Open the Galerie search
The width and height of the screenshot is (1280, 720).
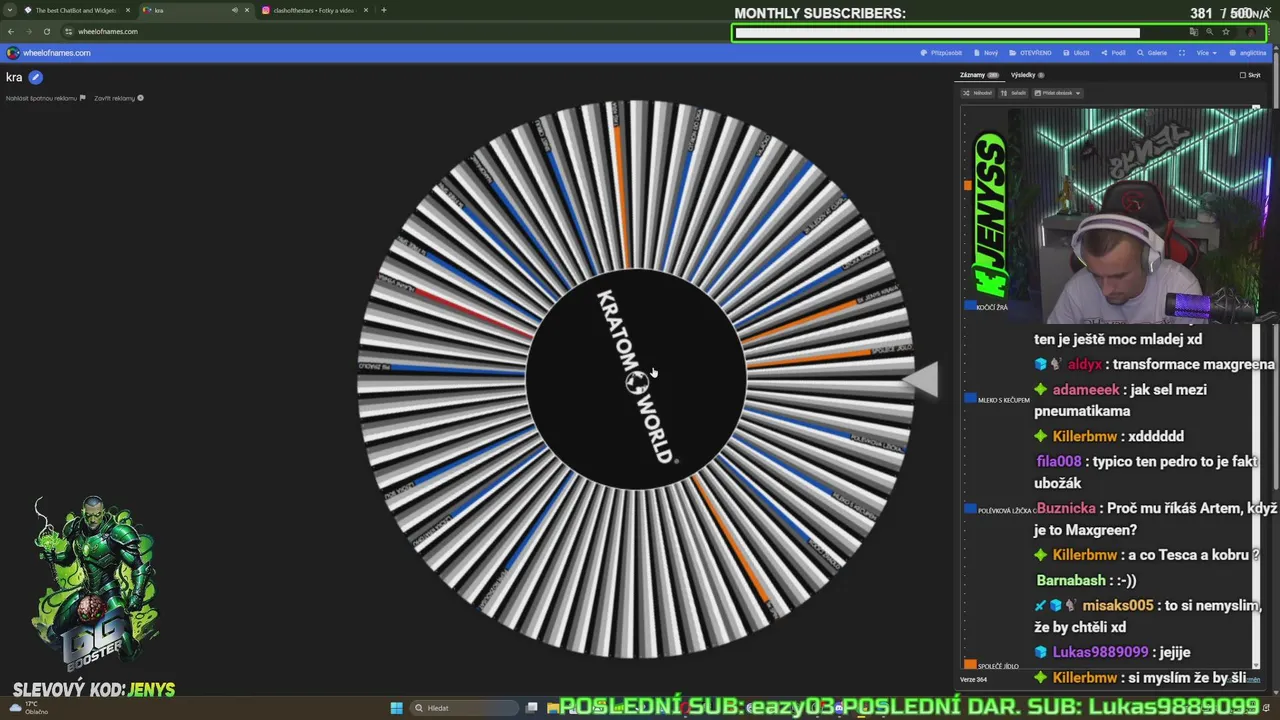[x=1152, y=53]
